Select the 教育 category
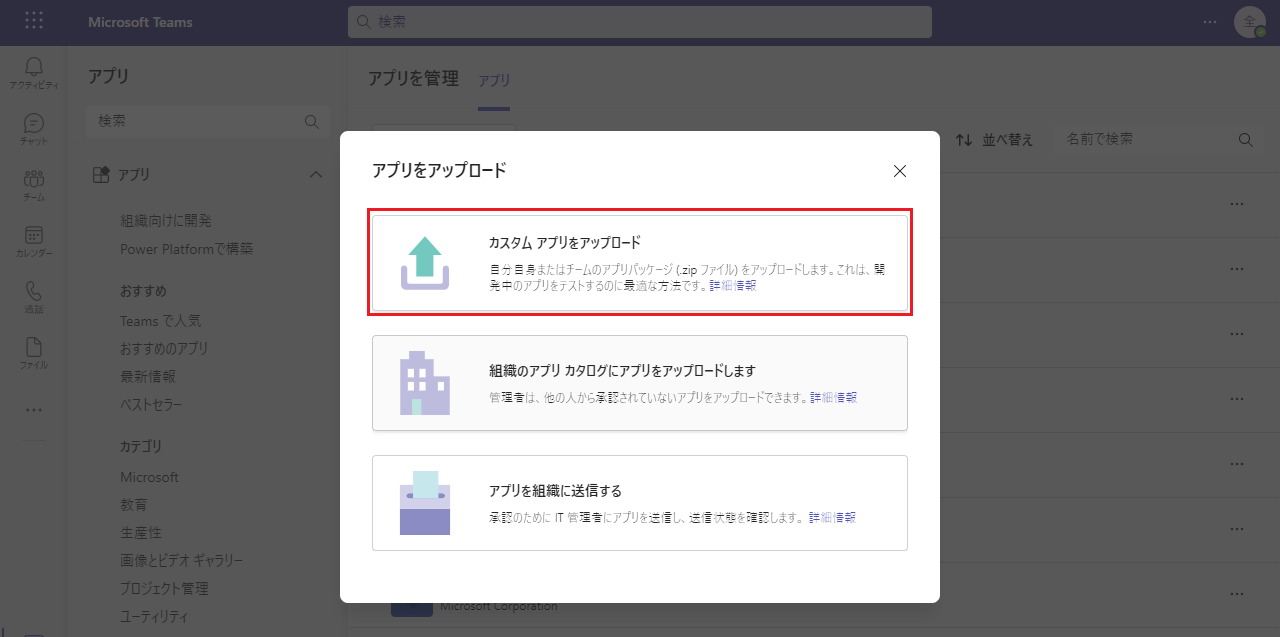 click(134, 505)
